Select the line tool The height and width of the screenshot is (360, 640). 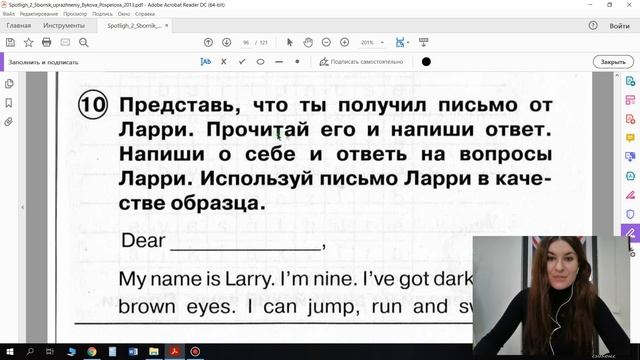[x=279, y=62]
